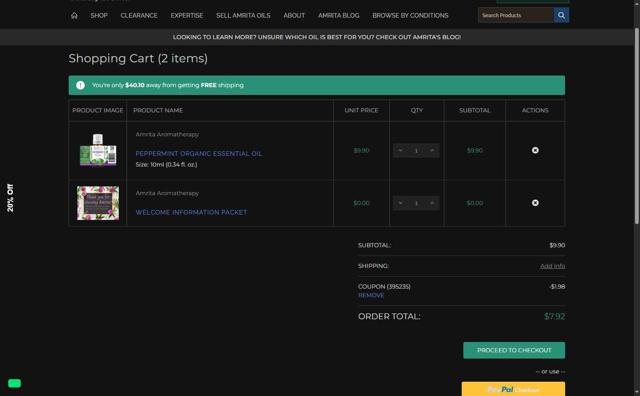Visit AMRITA BLOG in navigation
The image size is (640, 396).
tap(338, 16)
